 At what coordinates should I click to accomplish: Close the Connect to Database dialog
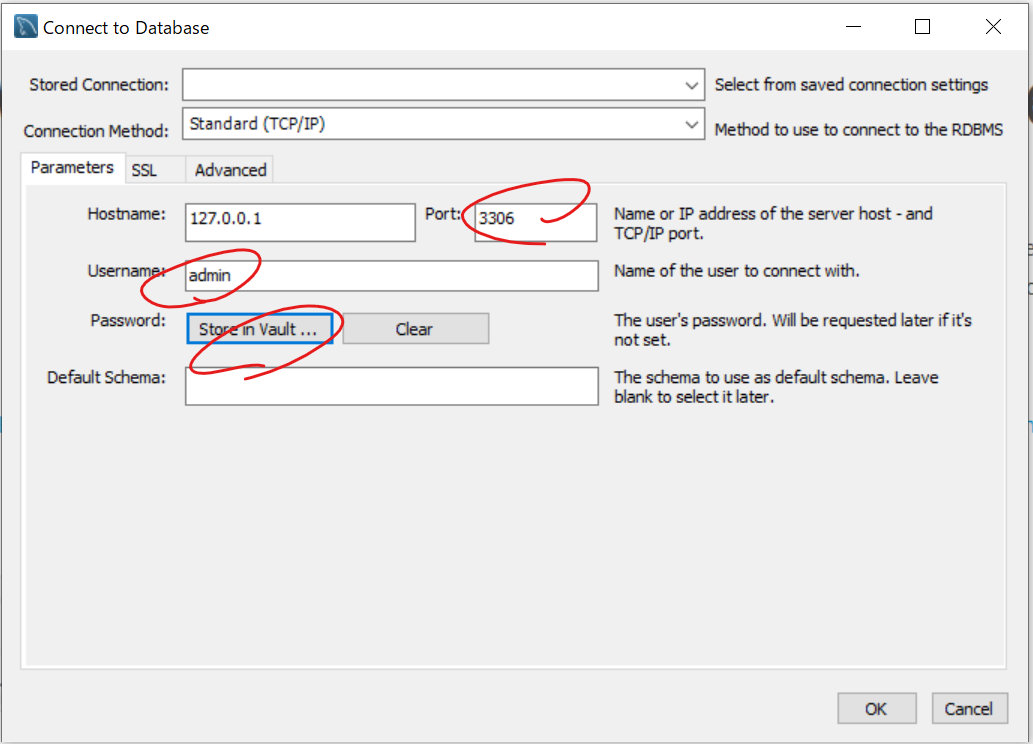[993, 27]
